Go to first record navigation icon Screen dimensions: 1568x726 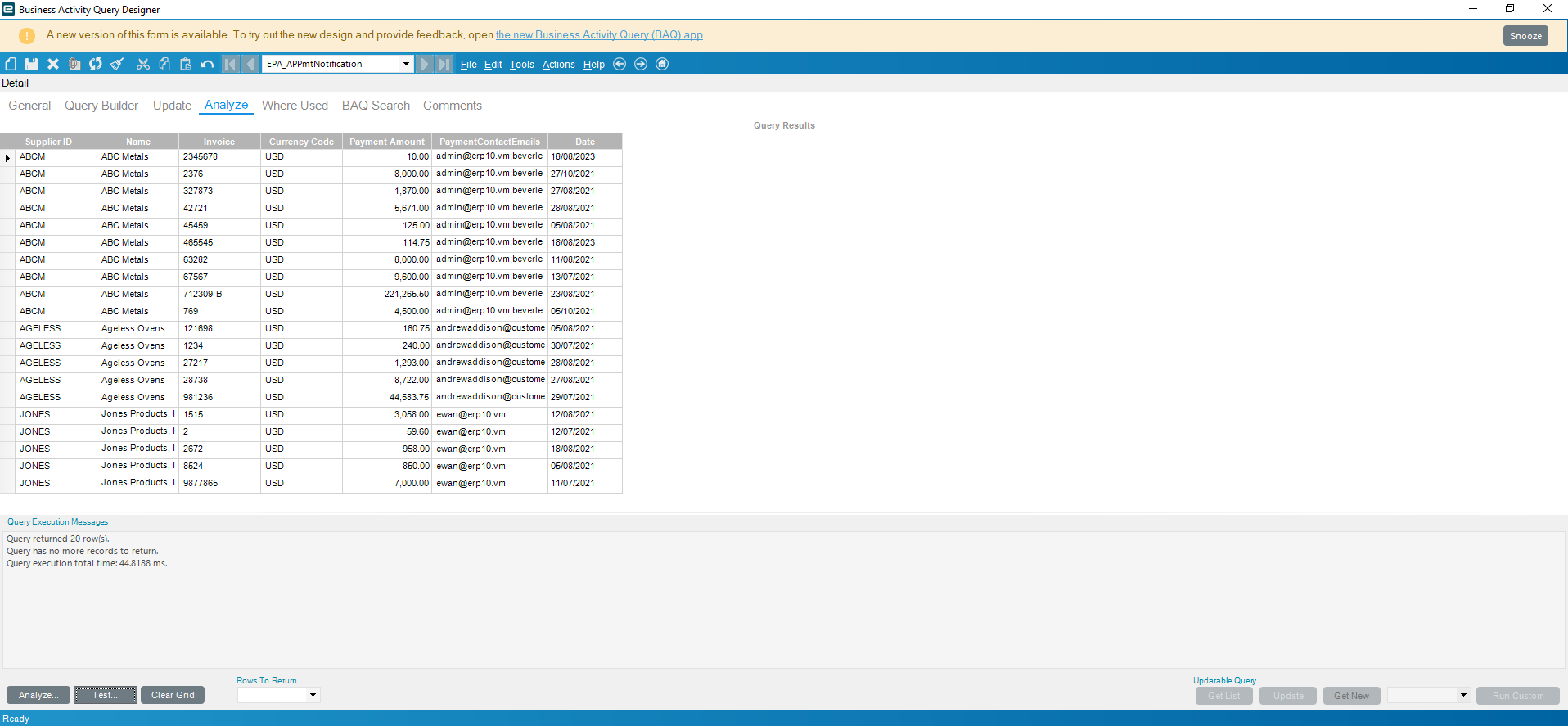(x=231, y=64)
